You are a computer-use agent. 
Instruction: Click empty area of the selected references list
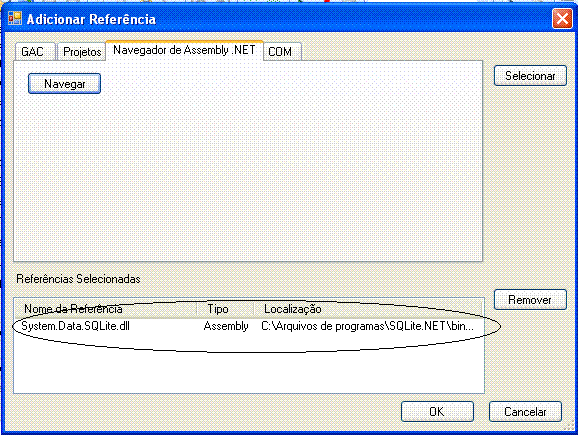pyautogui.click(x=248, y=369)
